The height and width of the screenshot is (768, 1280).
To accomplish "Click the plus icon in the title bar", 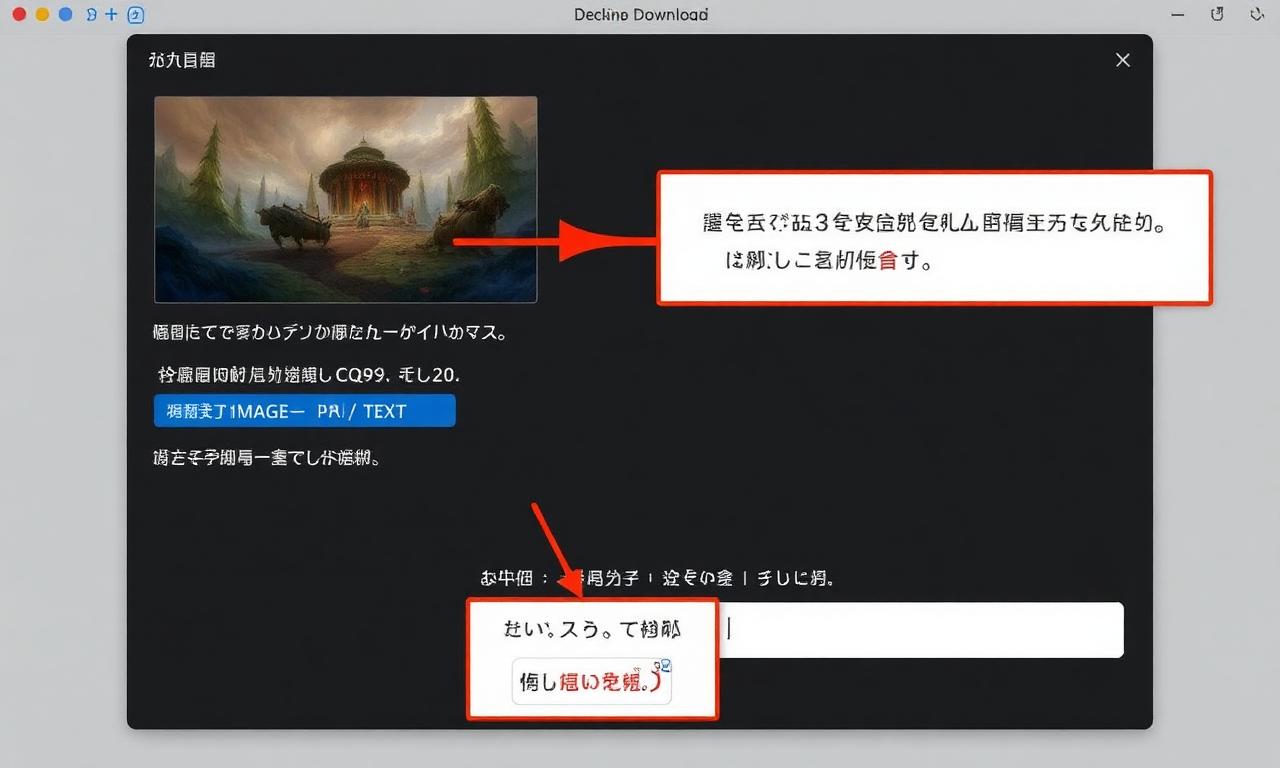I will pyautogui.click(x=111, y=15).
